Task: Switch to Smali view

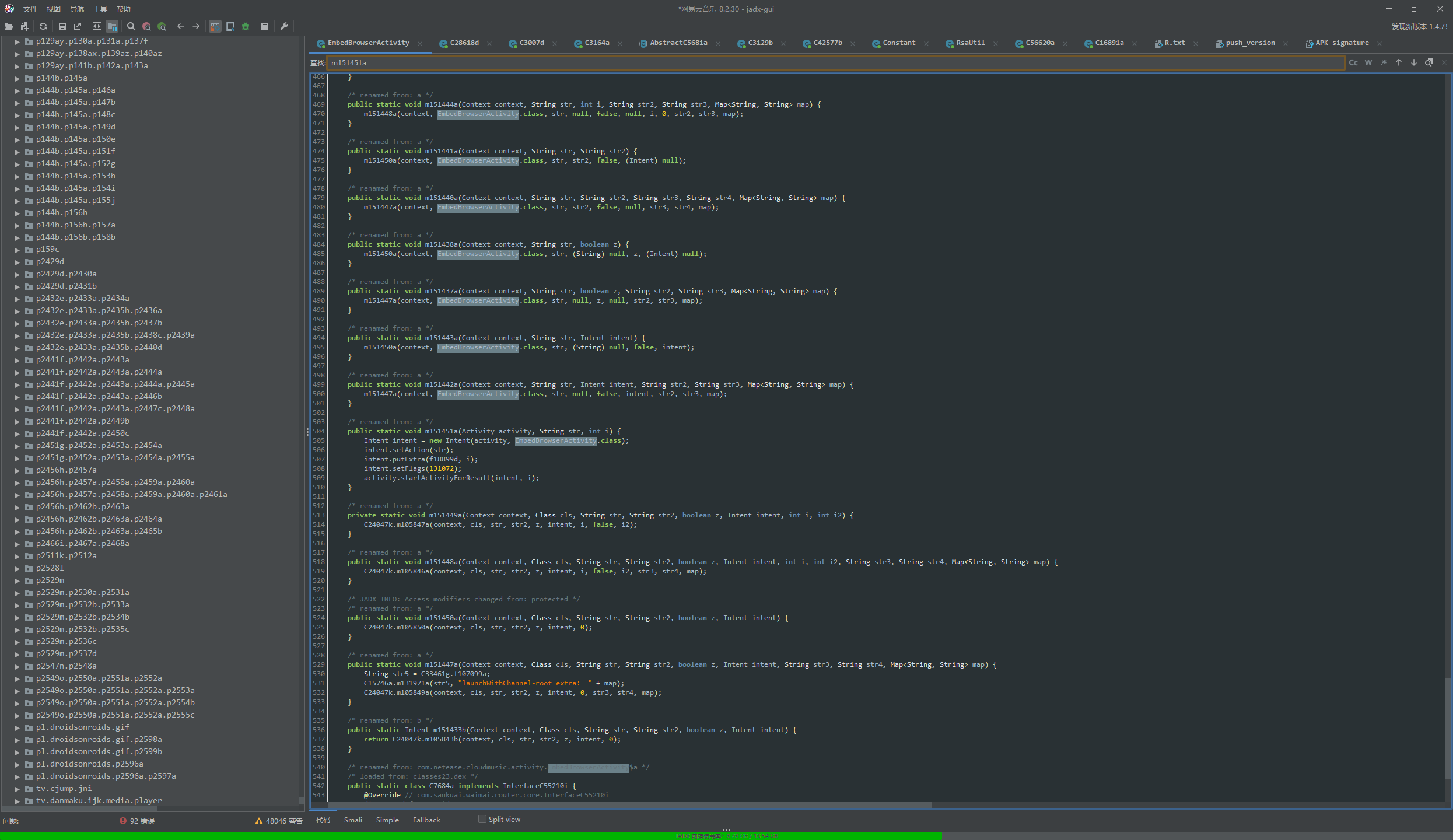Action: coord(353,820)
